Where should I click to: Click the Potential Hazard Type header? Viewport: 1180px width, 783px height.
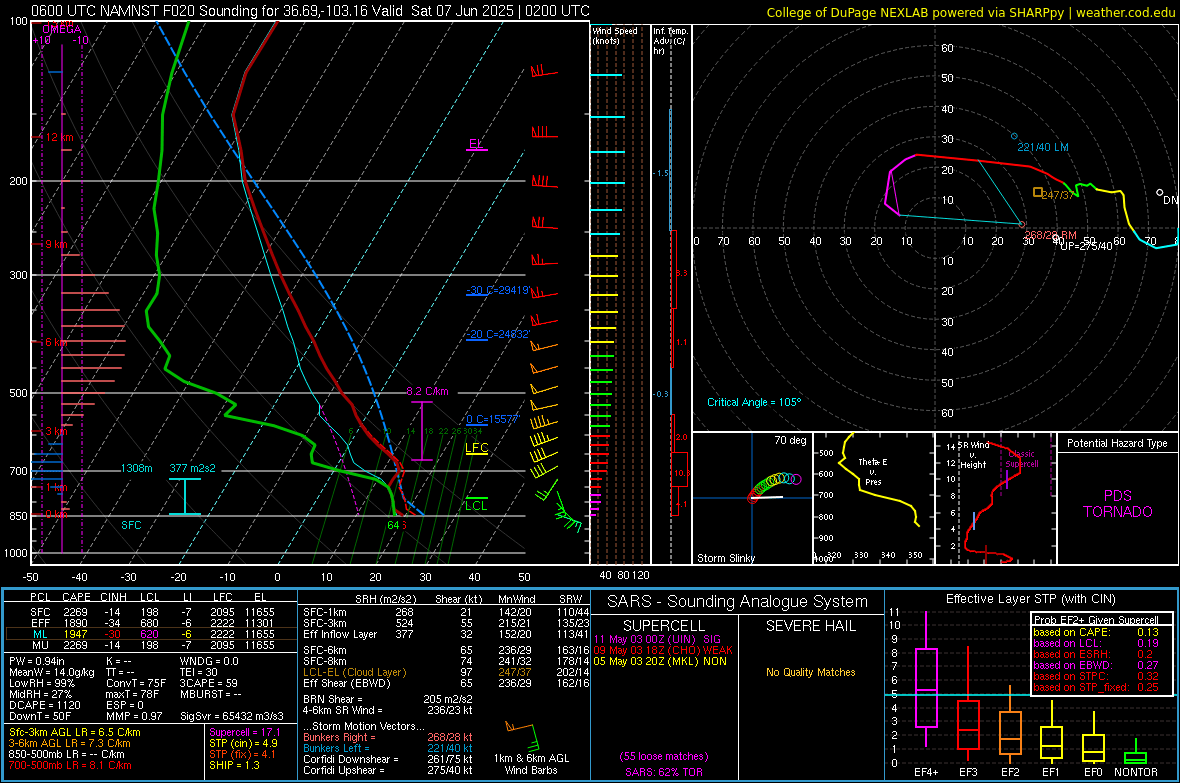[1118, 443]
